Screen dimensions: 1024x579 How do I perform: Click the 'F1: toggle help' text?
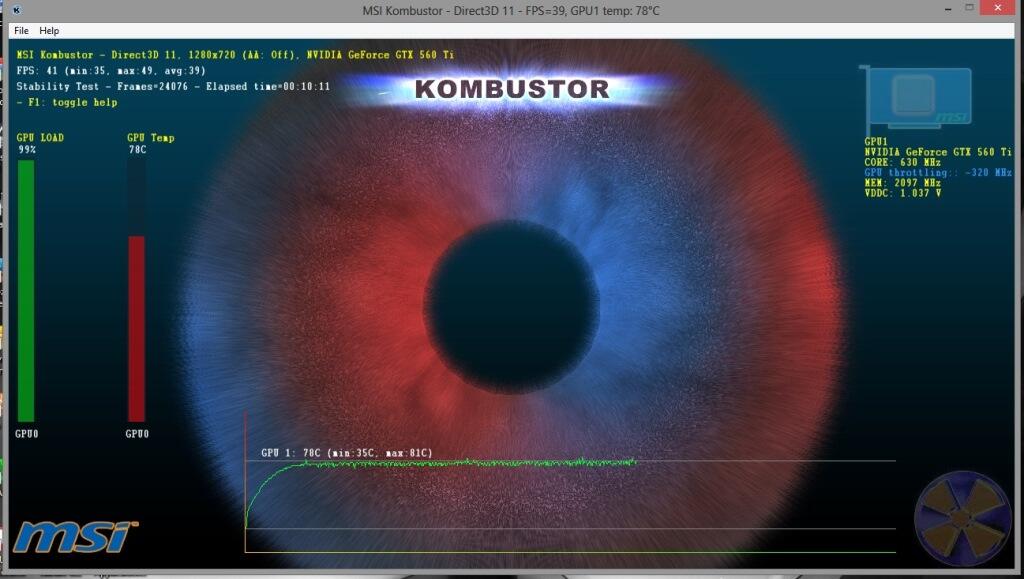click(67, 102)
